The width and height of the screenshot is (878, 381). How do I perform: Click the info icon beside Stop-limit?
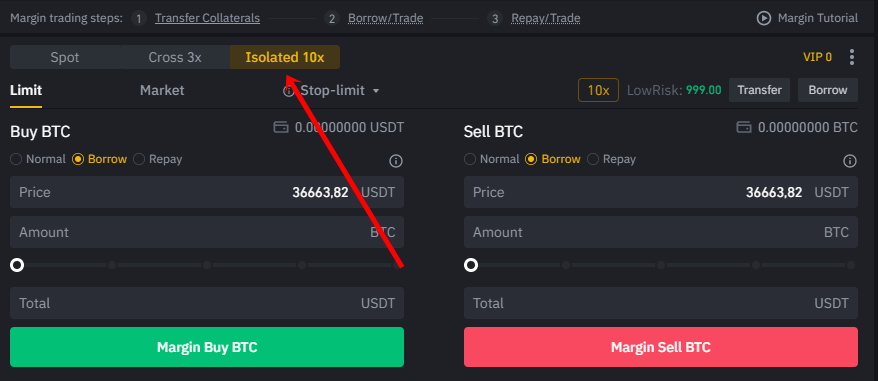point(289,91)
